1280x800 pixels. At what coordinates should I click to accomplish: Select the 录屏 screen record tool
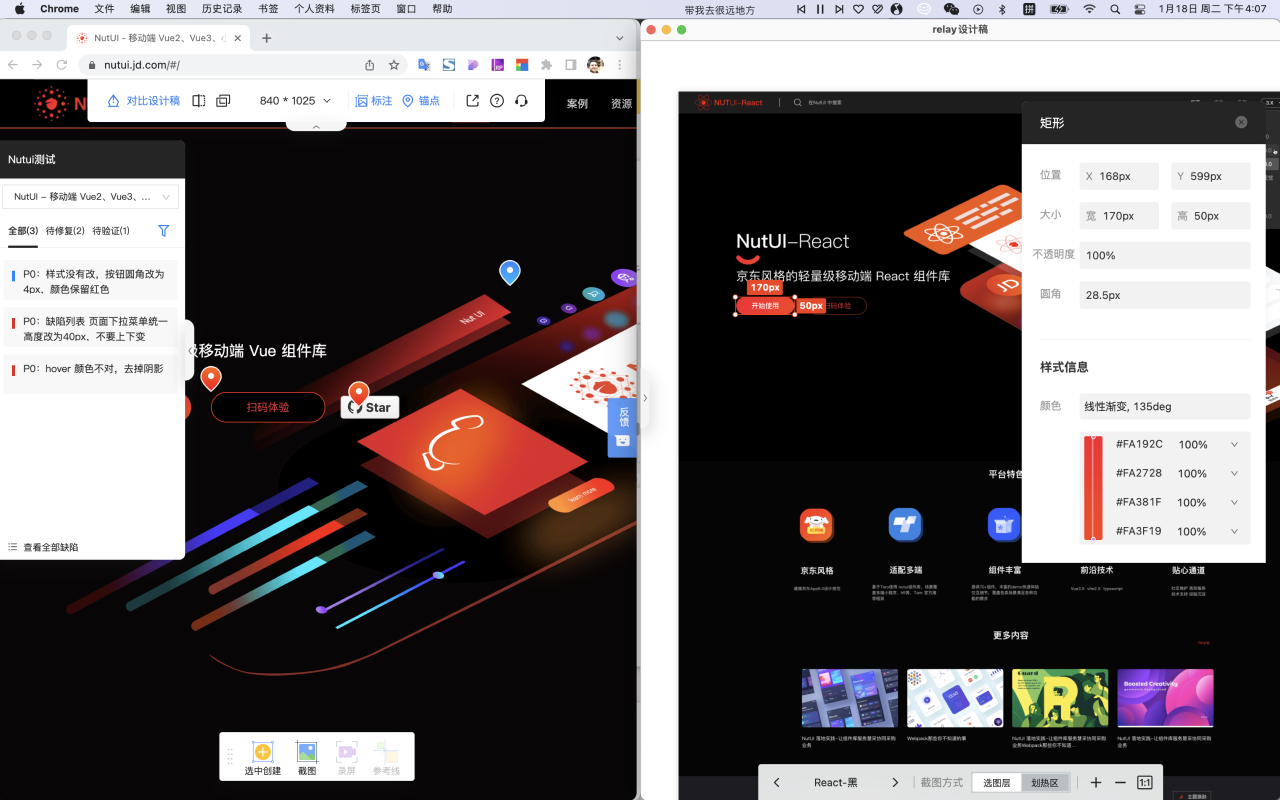click(x=346, y=758)
